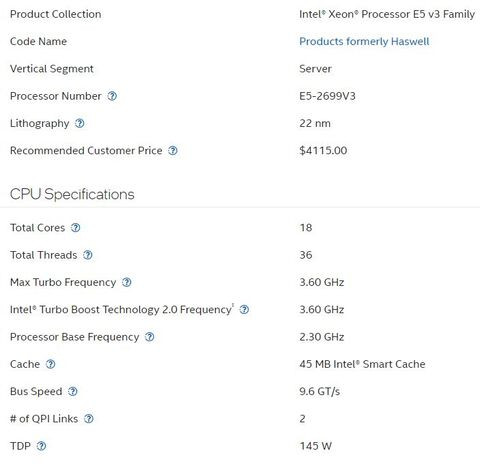Image resolution: width=480 pixels, height=466 pixels.
Task: Show the Max Turbo Frequency help icon
Action: 127,282
